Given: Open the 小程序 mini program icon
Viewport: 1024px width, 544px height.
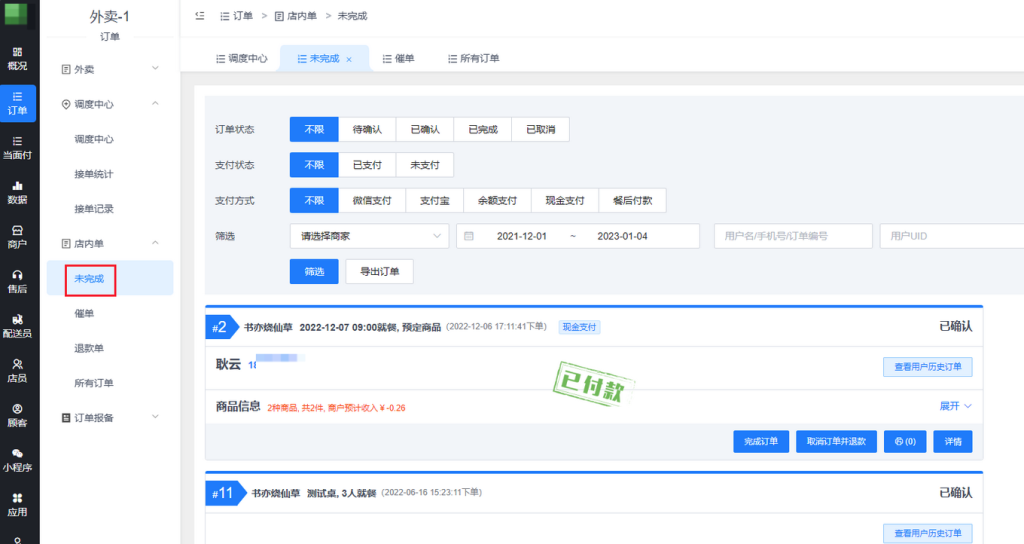Looking at the screenshot, I should (x=17, y=459).
